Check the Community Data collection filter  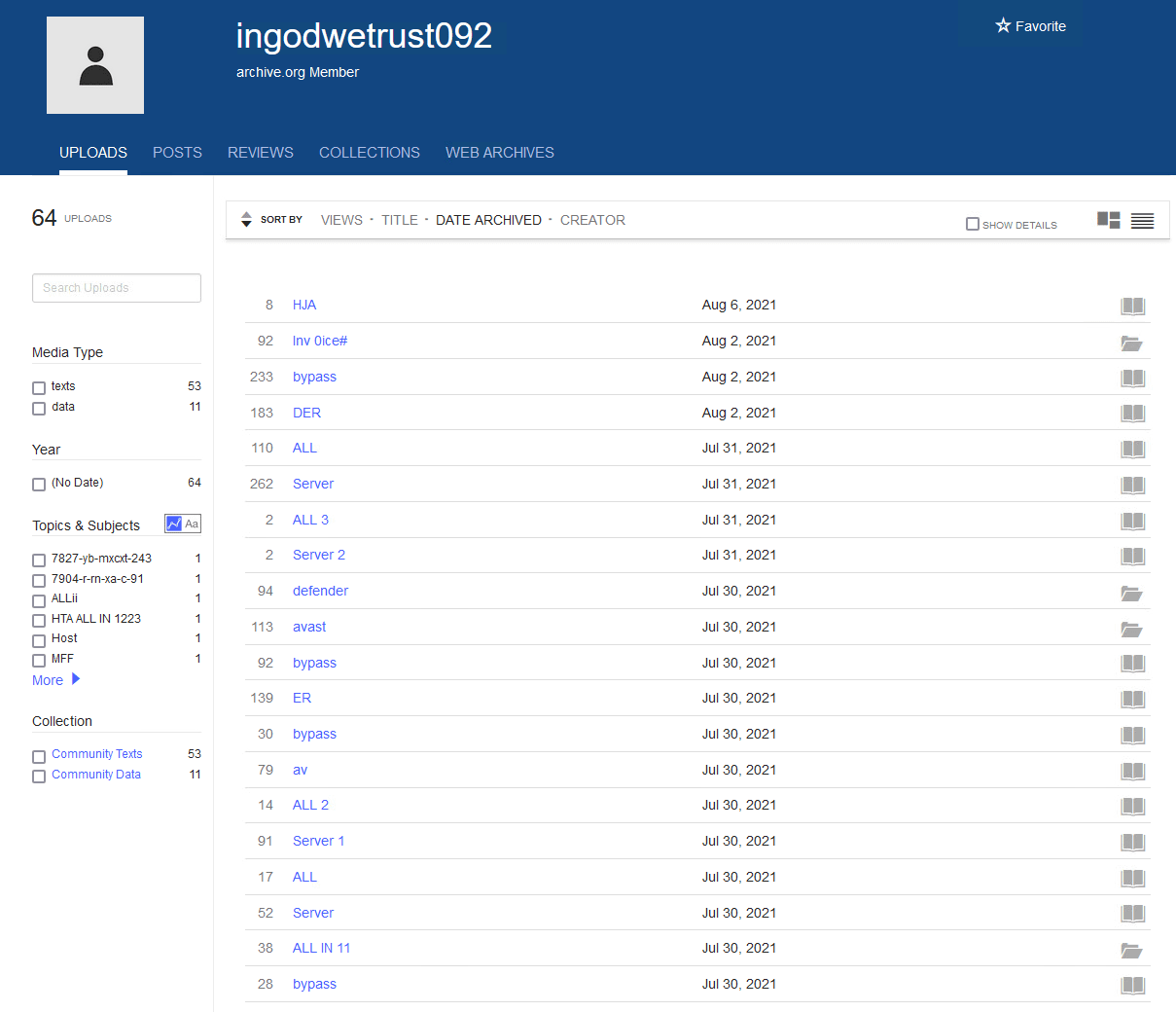point(39,776)
